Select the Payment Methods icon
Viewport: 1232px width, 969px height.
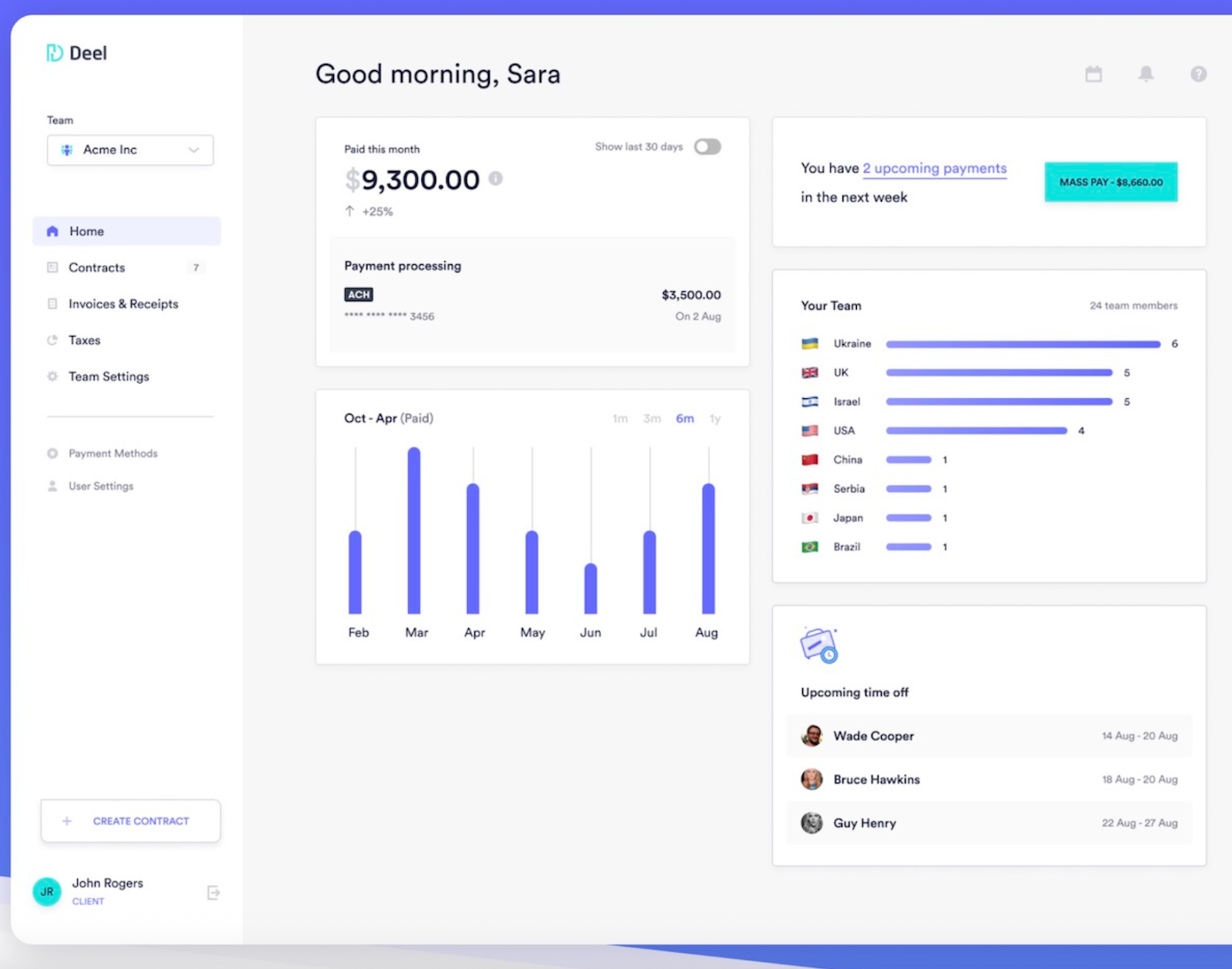pyautogui.click(x=51, y=453)
